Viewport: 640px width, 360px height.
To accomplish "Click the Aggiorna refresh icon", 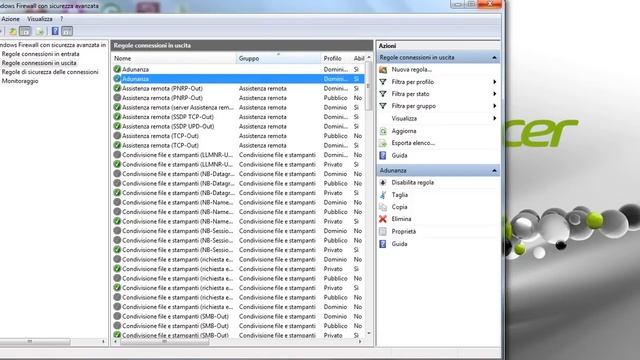I will point(383,131).
